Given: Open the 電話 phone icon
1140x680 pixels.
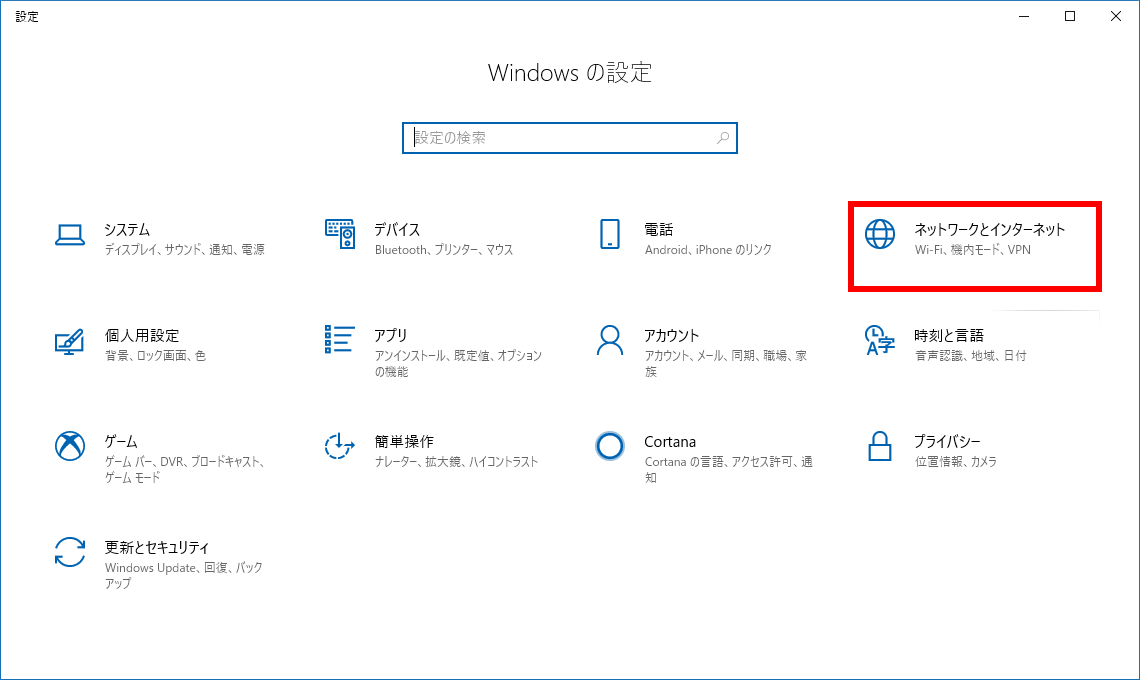Looking at the screenshot, I should click(610, 234).
